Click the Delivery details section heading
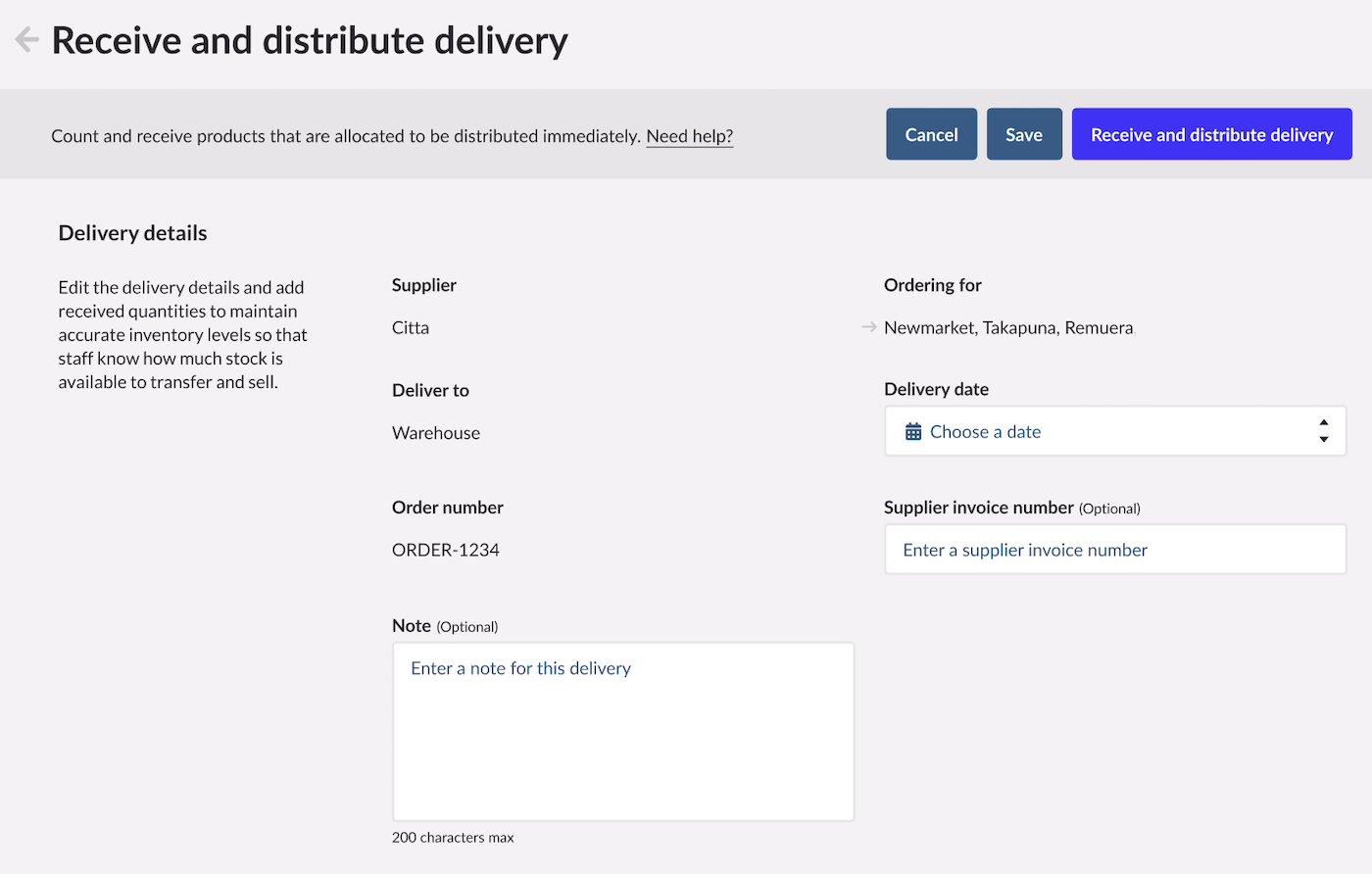1372x874 pixels. point(132,233)
